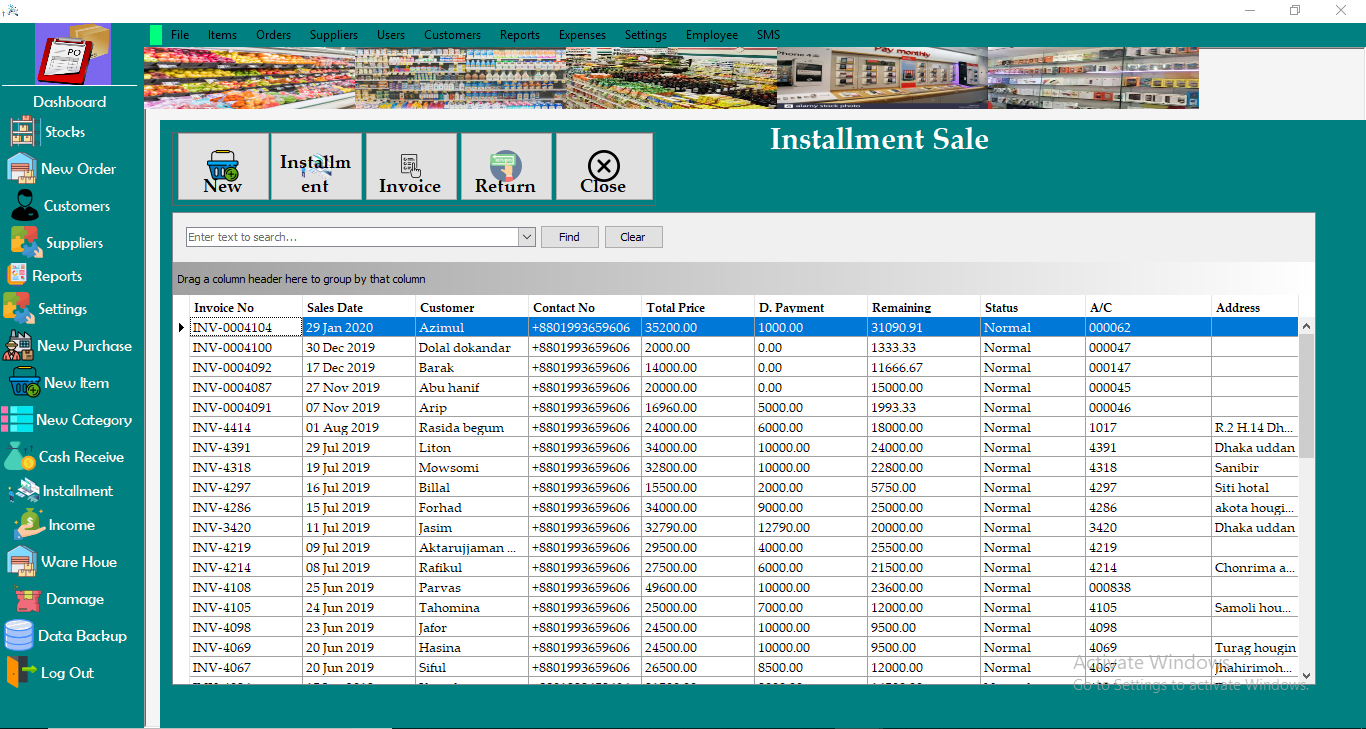Click the Return toolbar icon
Image resolution: width=1366 pixels, height=729 pixels.
coord(506,166)
